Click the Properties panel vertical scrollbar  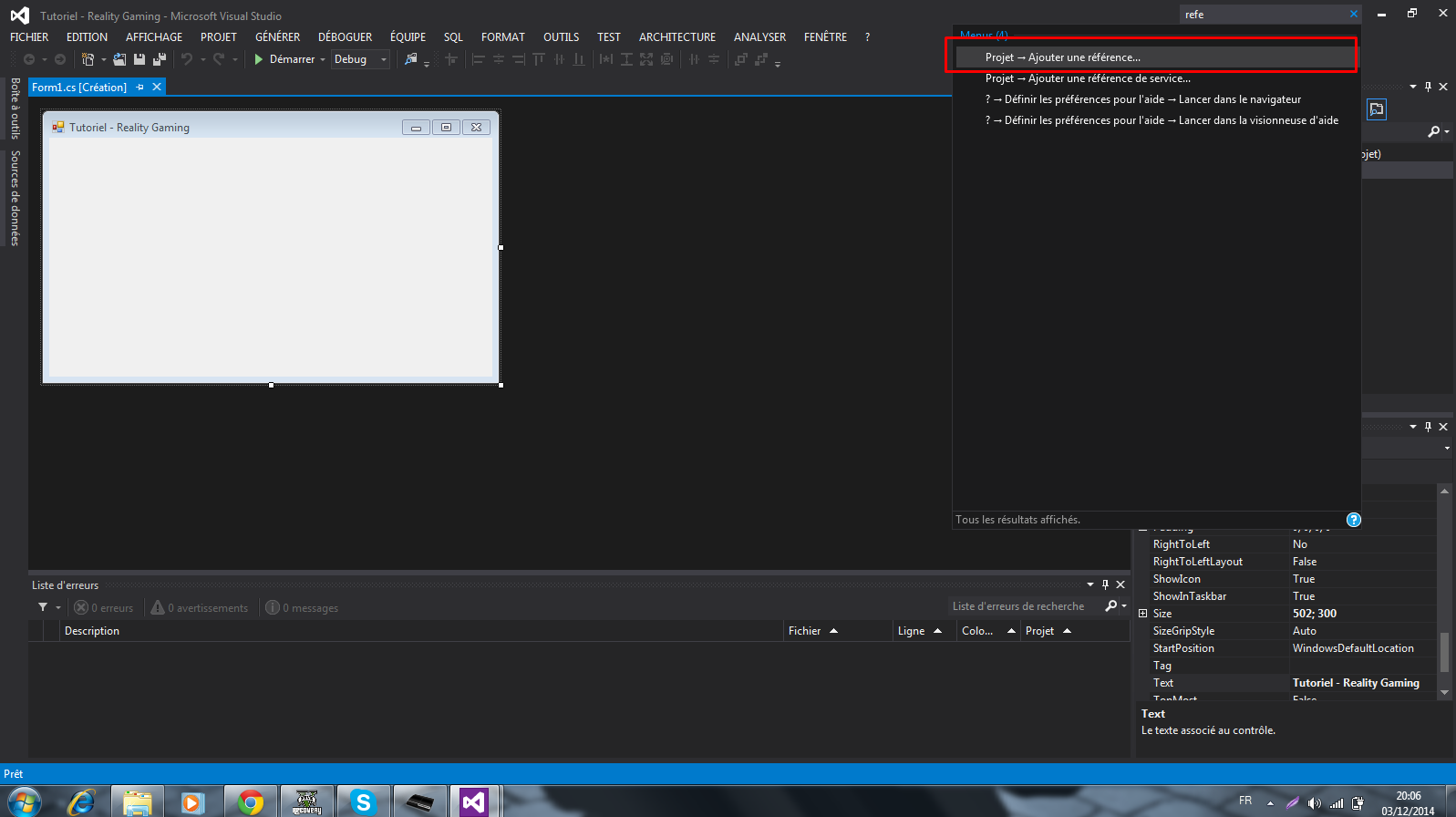click(1444, 592)
